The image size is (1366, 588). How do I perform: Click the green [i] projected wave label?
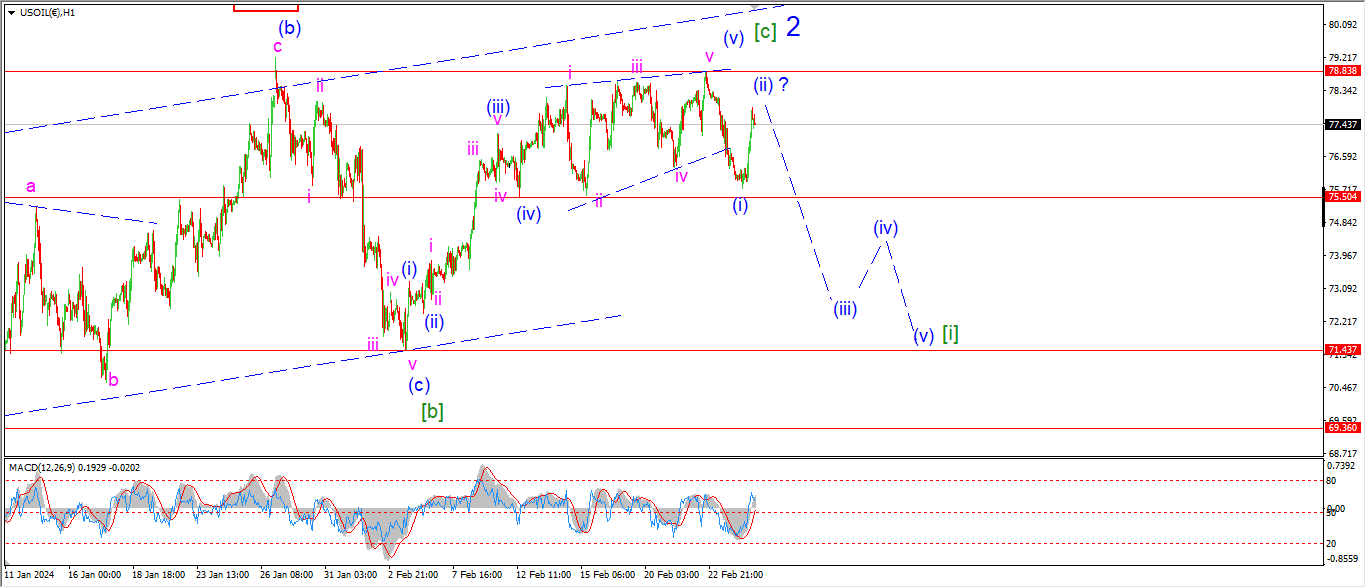point(950,334)
